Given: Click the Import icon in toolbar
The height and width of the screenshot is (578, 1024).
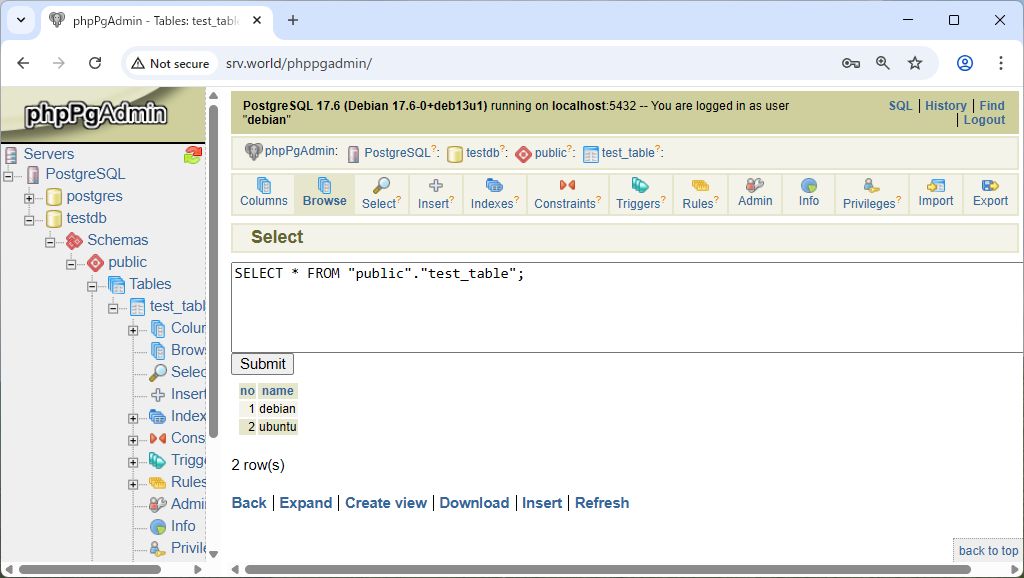Looking at the screenshot, I should click(935, 185).
